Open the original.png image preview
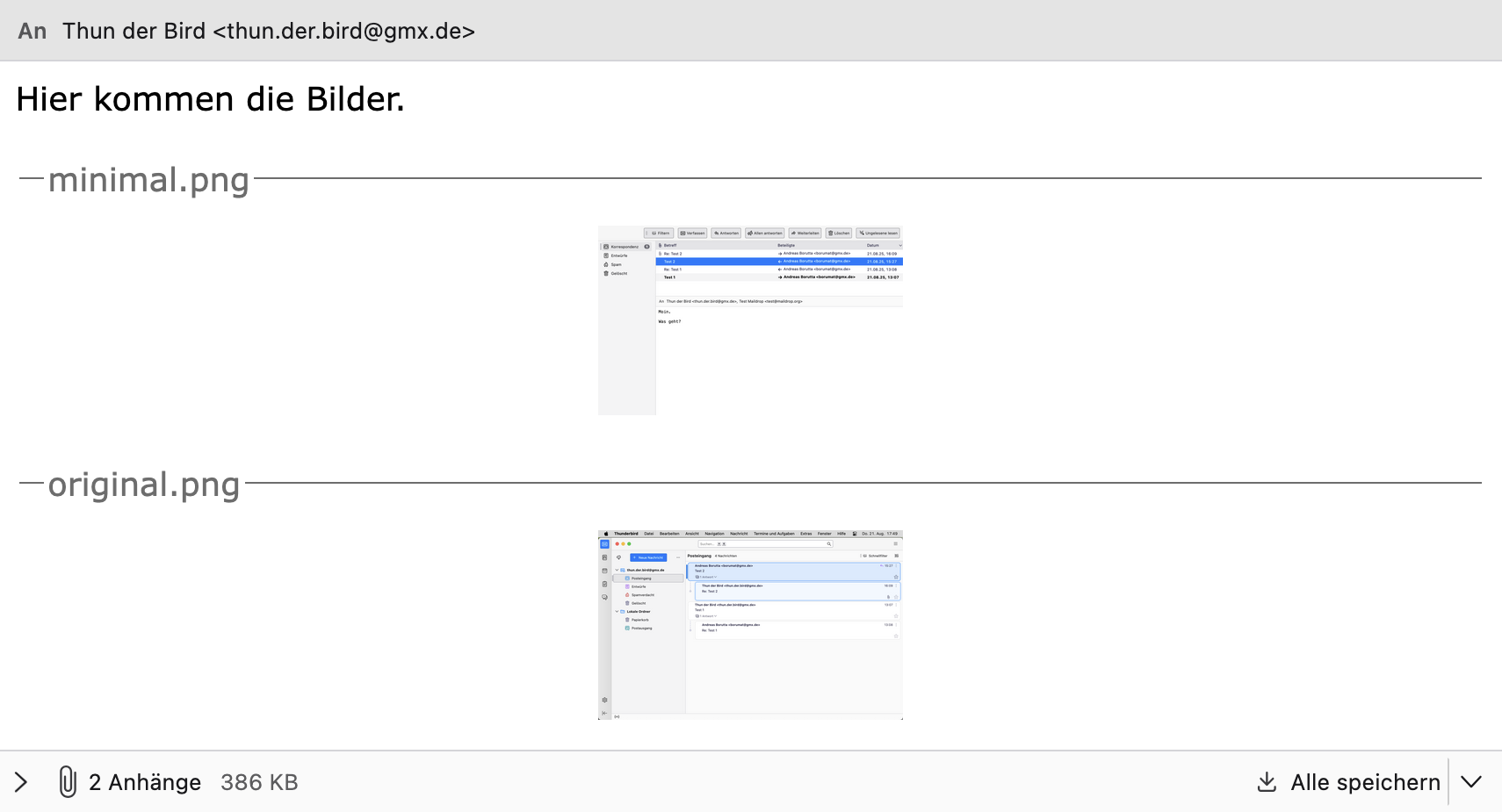Image resolution: width=1502 pixels, height=812 pixels. 750,625
